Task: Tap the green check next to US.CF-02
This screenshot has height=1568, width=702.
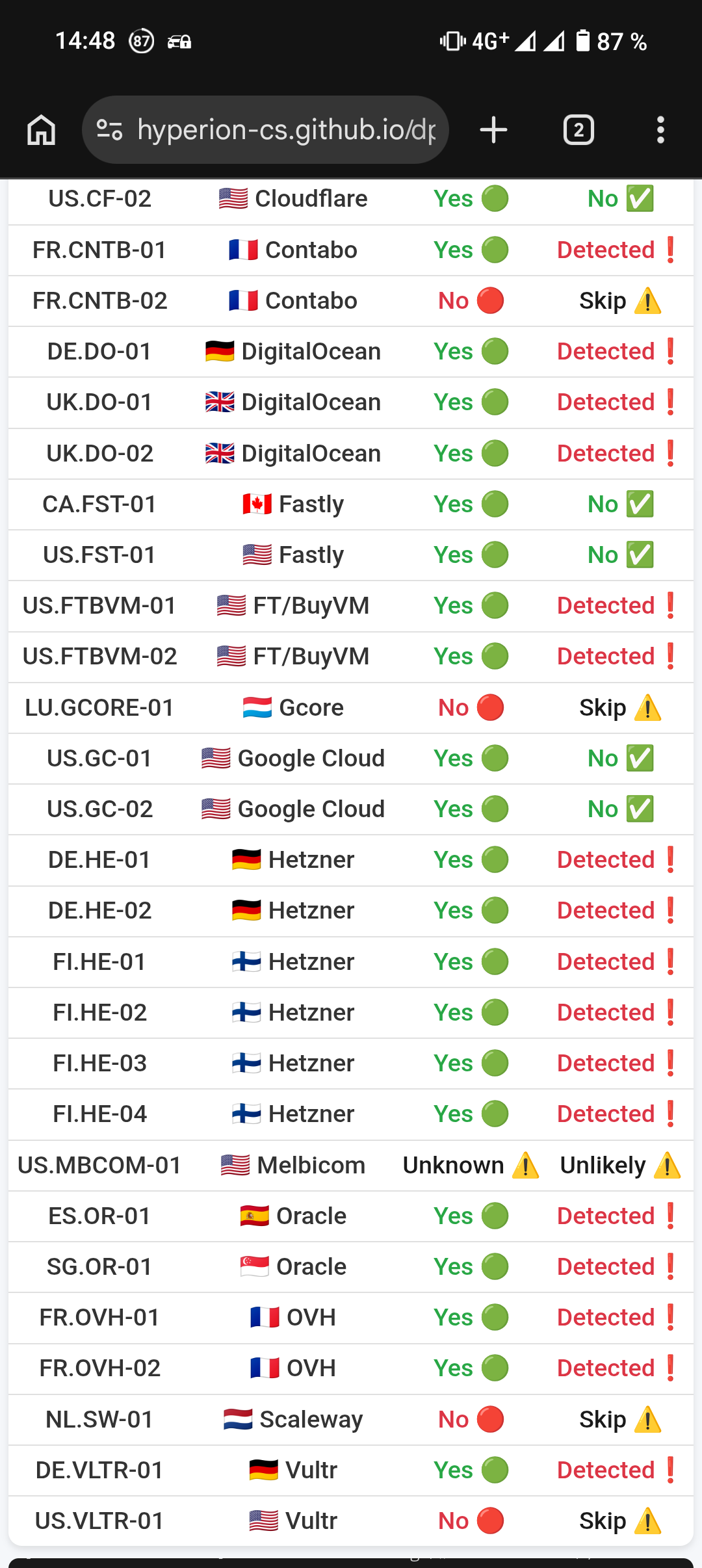Action: pos(640,199)
